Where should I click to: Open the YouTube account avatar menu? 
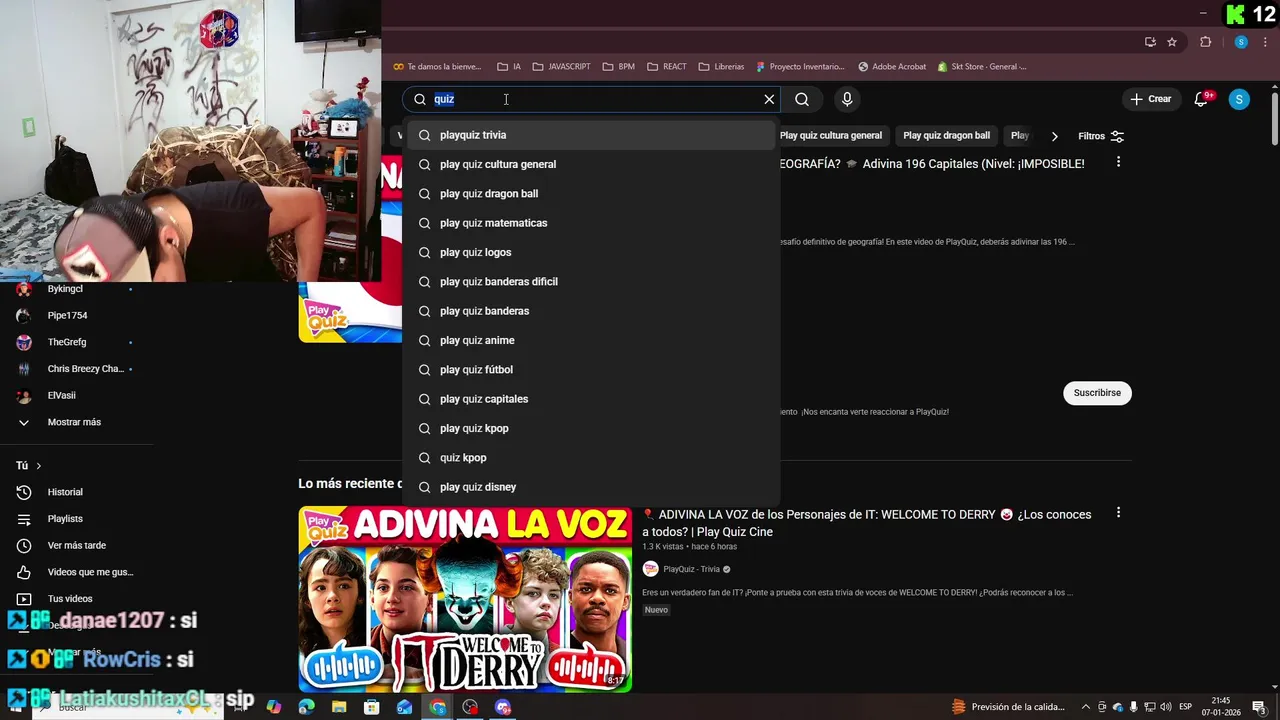point(1239,99)
